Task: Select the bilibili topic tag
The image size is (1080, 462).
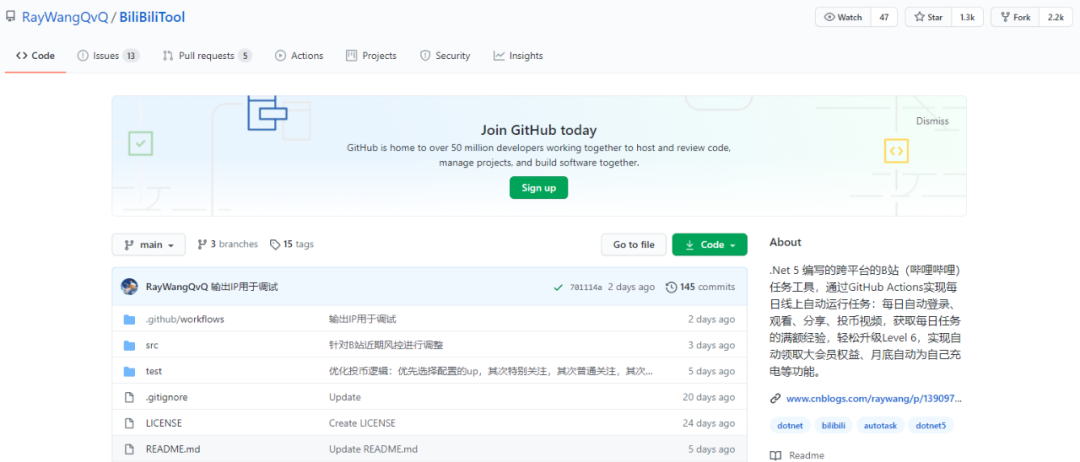Action: click(x=833, y=426)
